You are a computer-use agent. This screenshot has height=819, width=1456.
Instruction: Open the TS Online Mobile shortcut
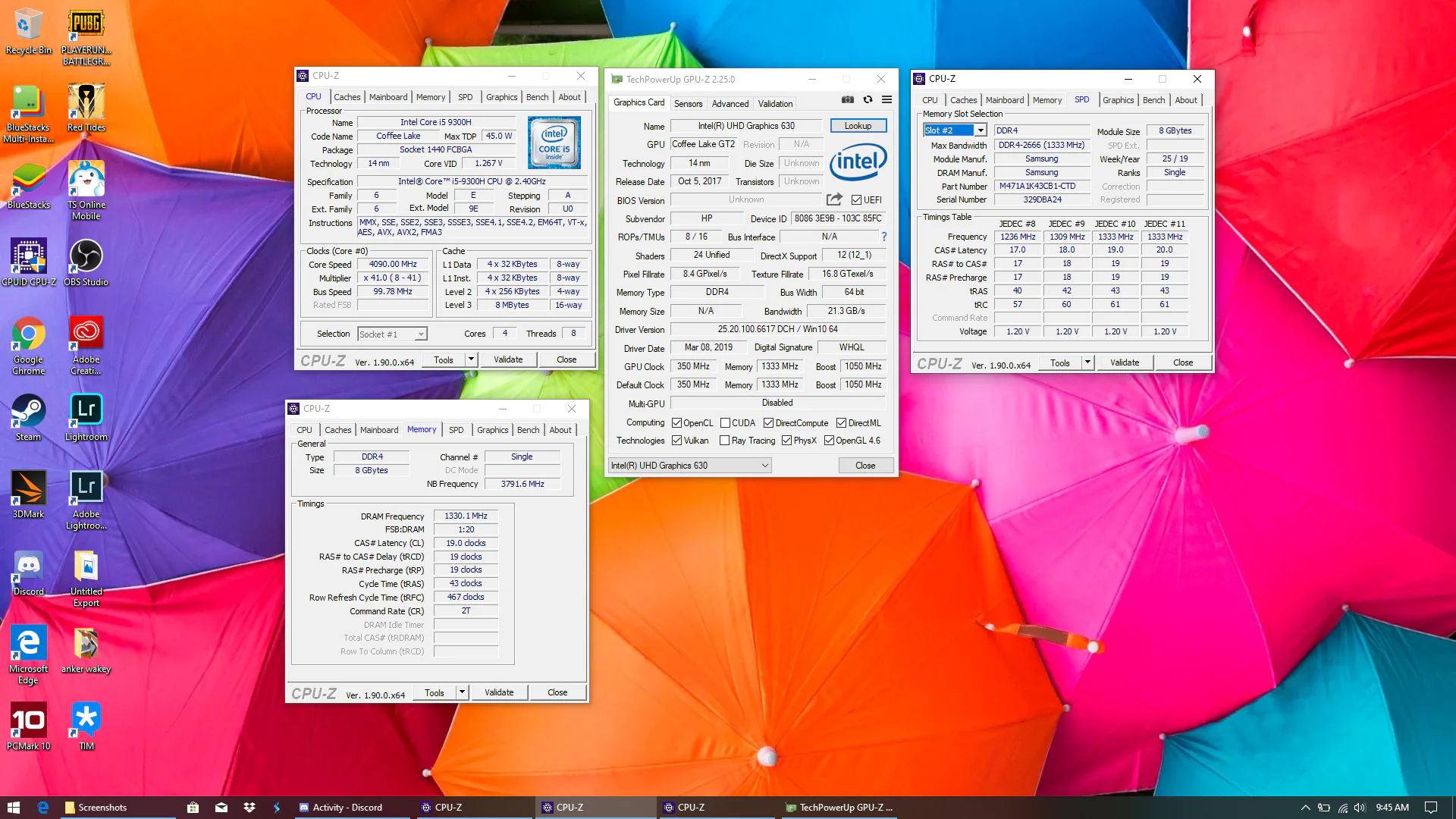coord(86,191)
